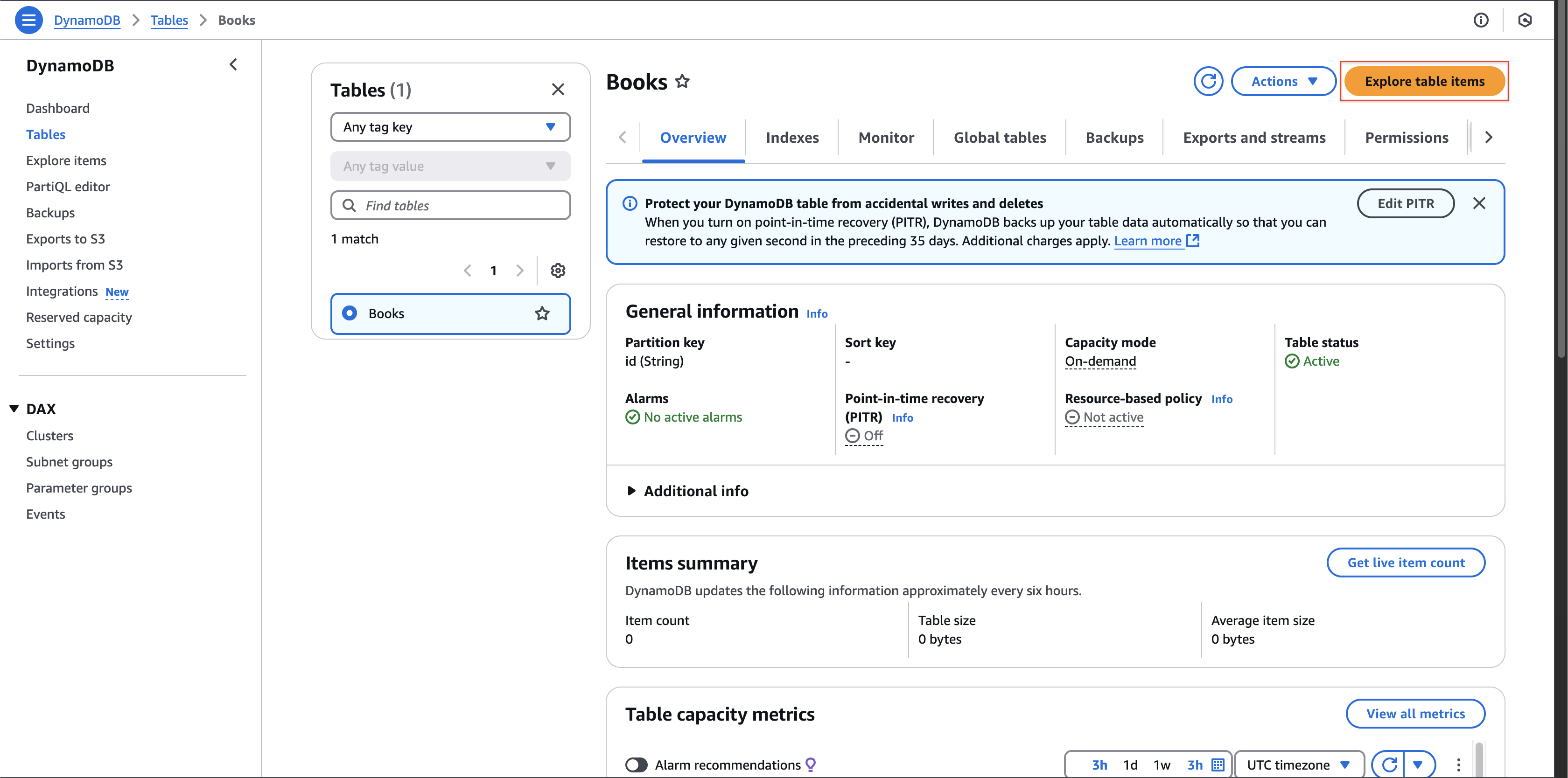Image resolution: width=1568 pixels, height=778 pixels.
Task: Click Get live item count button
Action: click(x=1406, y=563)
